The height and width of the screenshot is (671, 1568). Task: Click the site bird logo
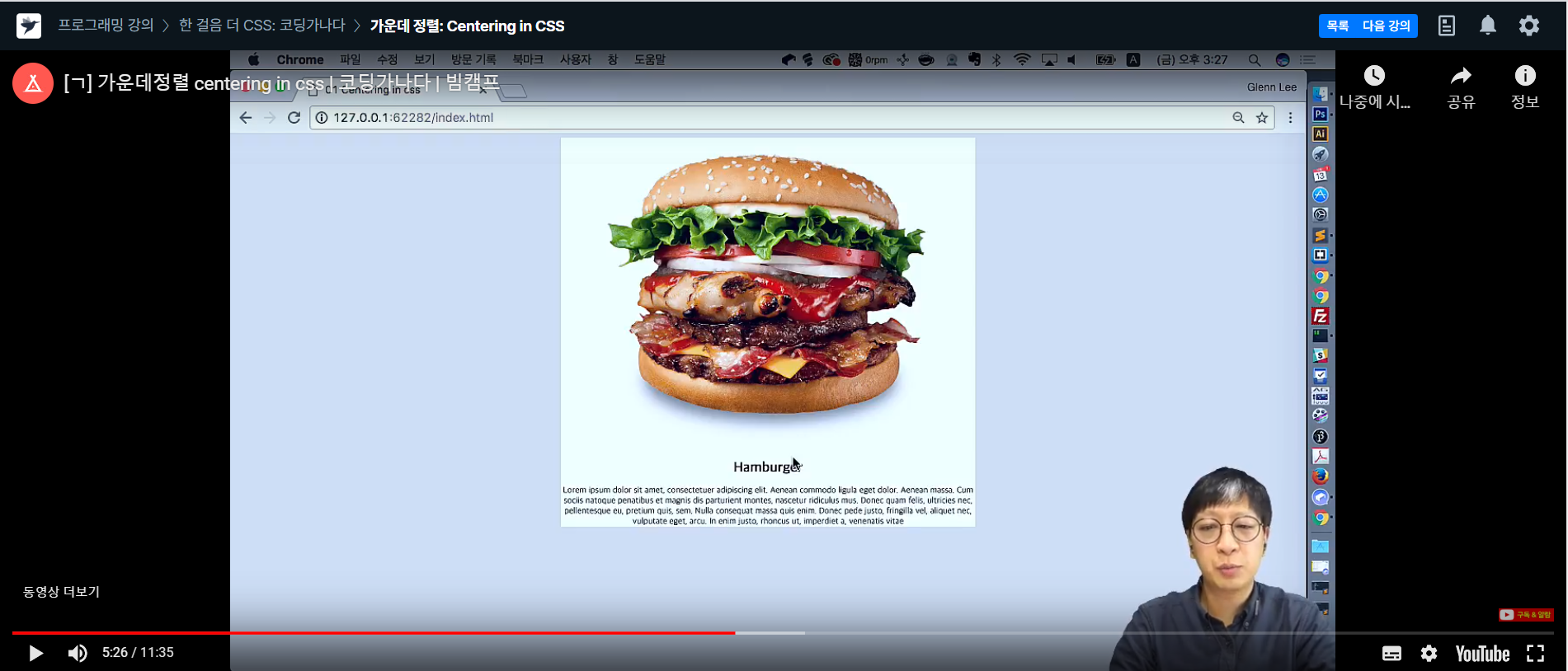[29, 26]
